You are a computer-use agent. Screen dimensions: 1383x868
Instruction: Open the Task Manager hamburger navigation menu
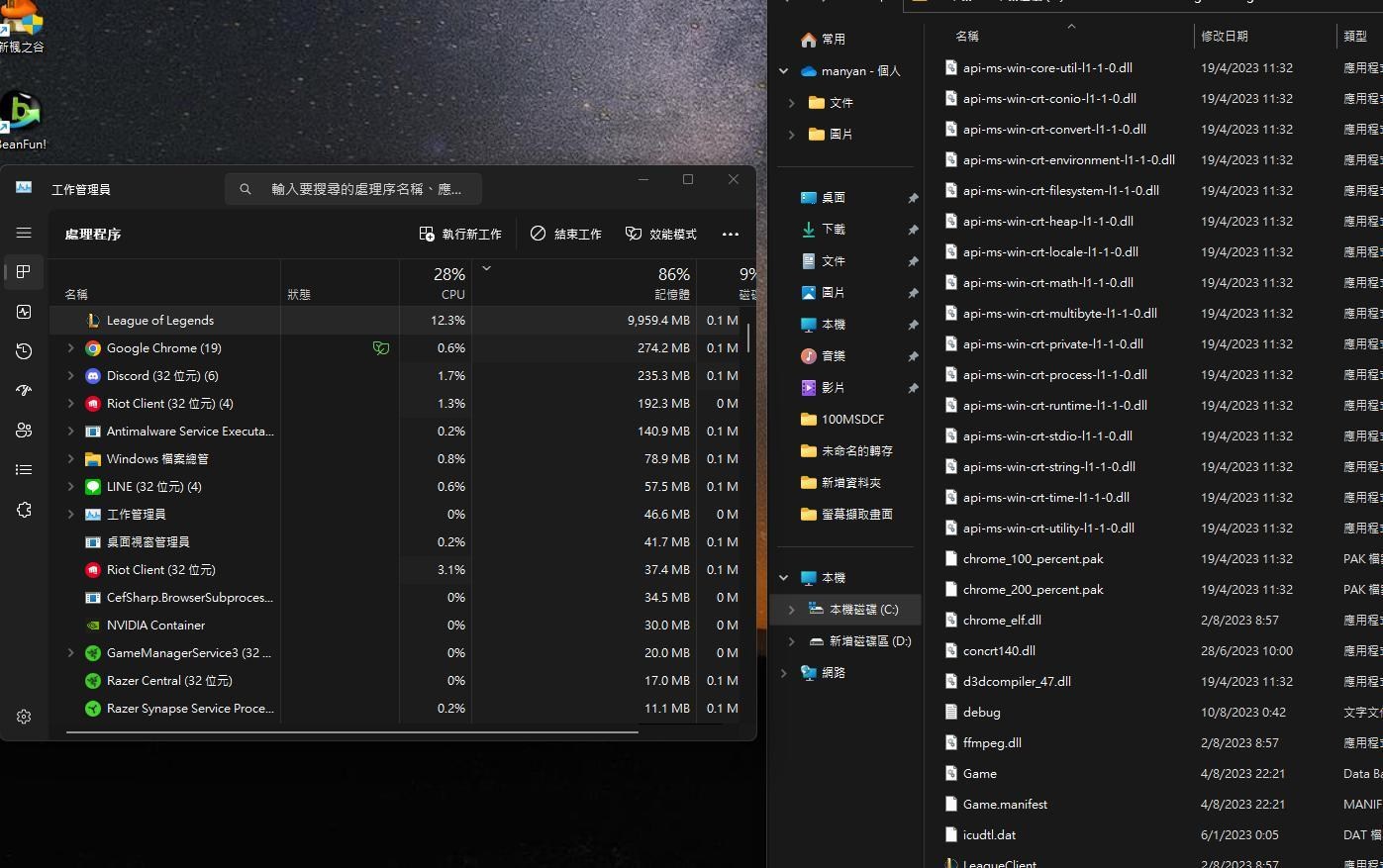24,233
